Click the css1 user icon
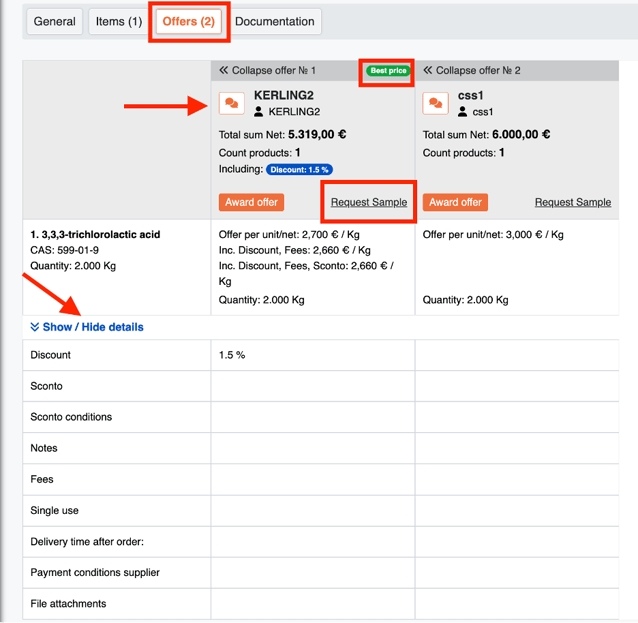The height and width of the screenshot is (623, 638). click(462, 111)
